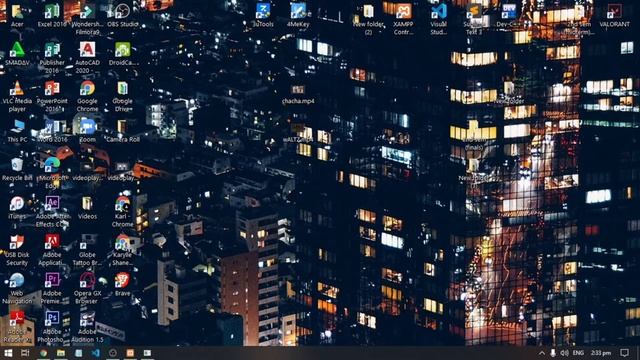Open the 3uTools desktop icon

coord(263,16)
